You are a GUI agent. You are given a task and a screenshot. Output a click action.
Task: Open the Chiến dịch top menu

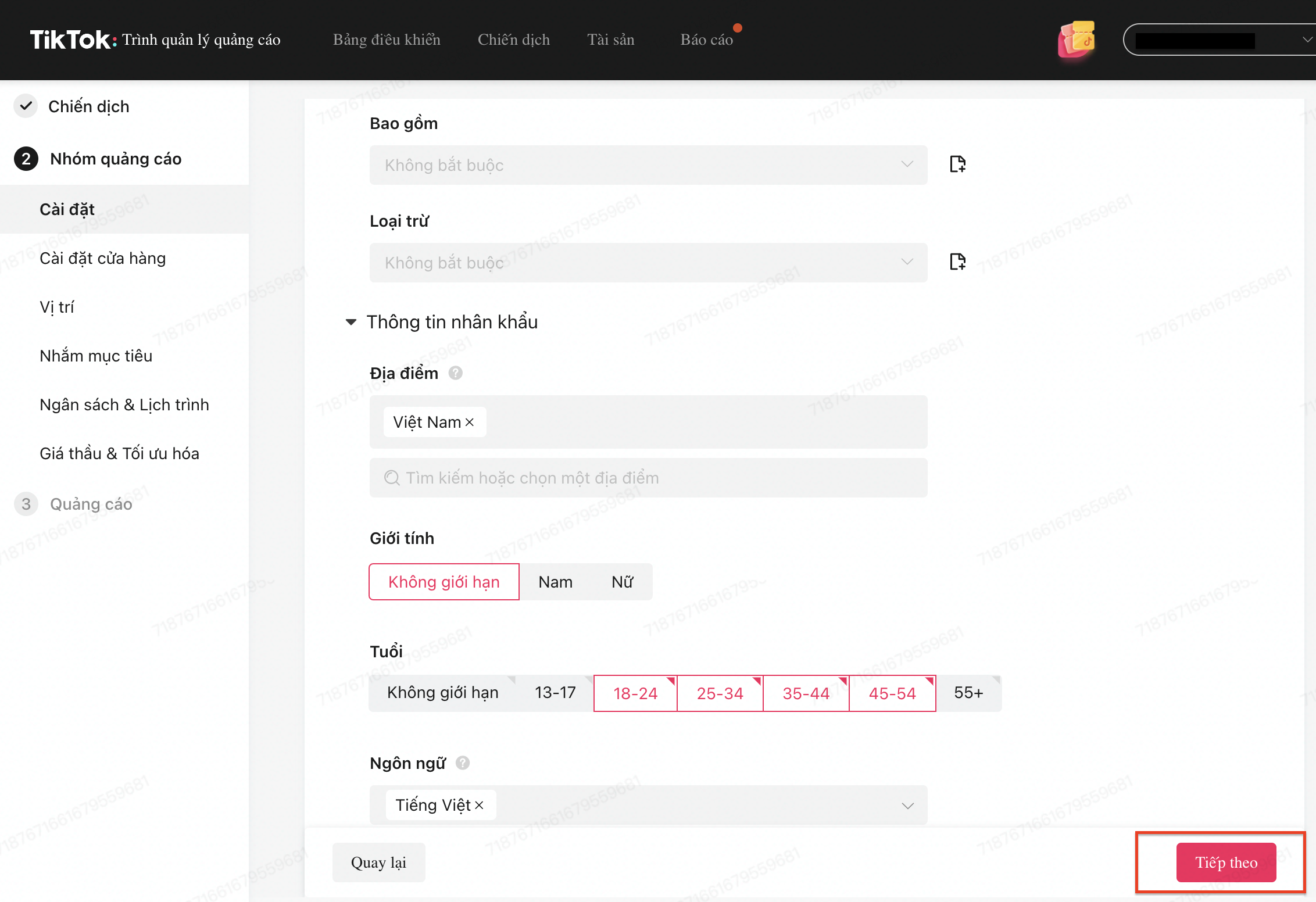click(x=513, y=40)
